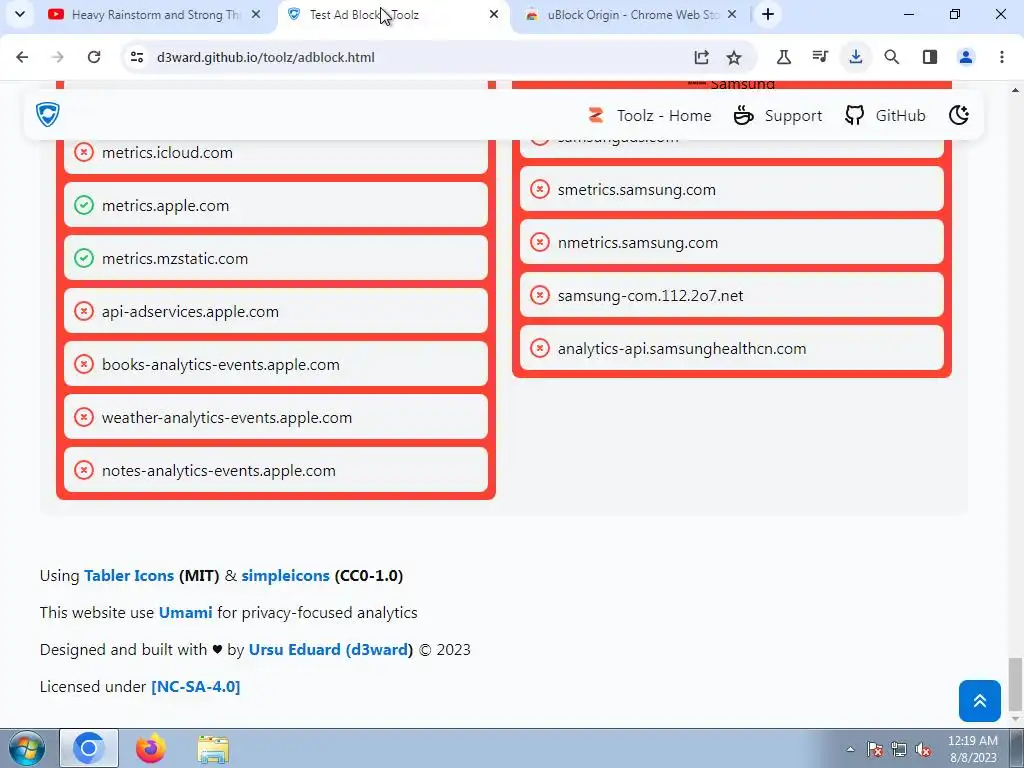Open the network status tray icon

pyautogui.click(x=899, y=750)
